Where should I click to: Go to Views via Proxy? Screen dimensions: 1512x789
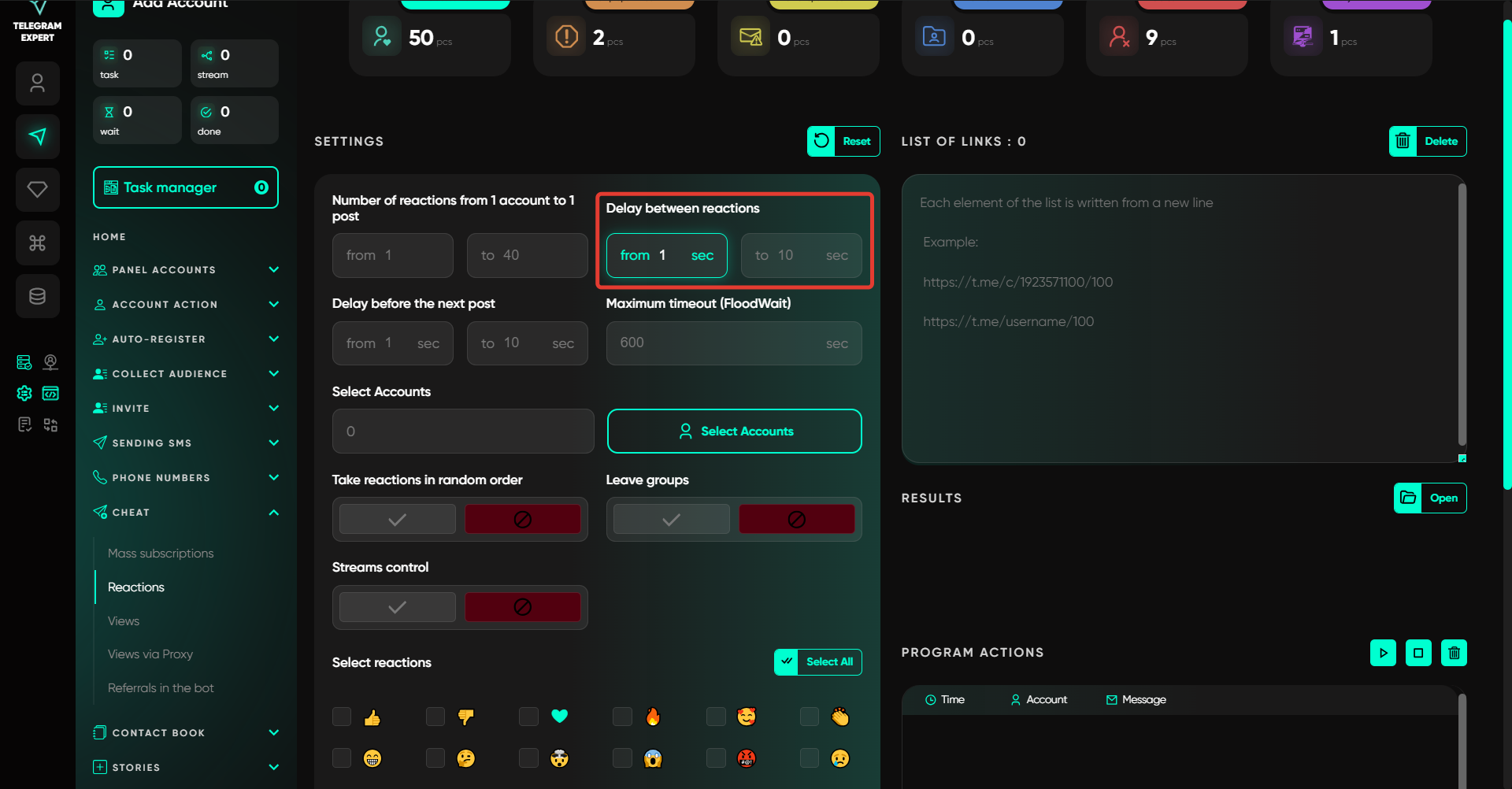[150, 654]
